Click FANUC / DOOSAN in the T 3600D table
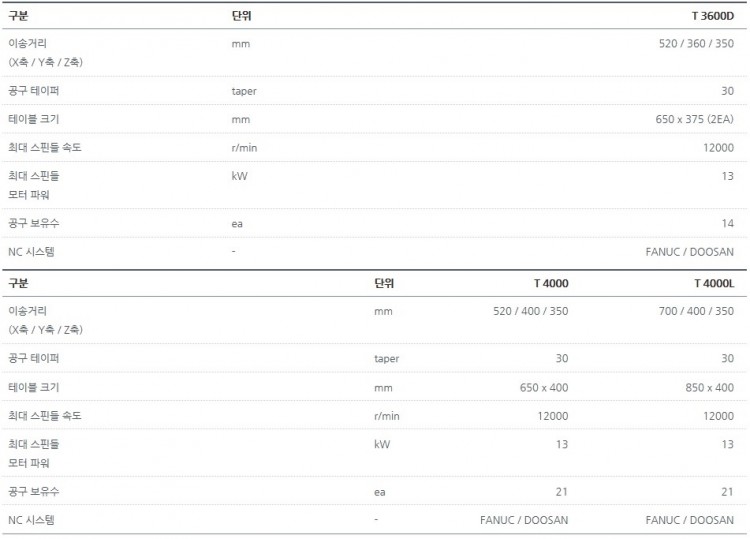 [x=689, y=252]
